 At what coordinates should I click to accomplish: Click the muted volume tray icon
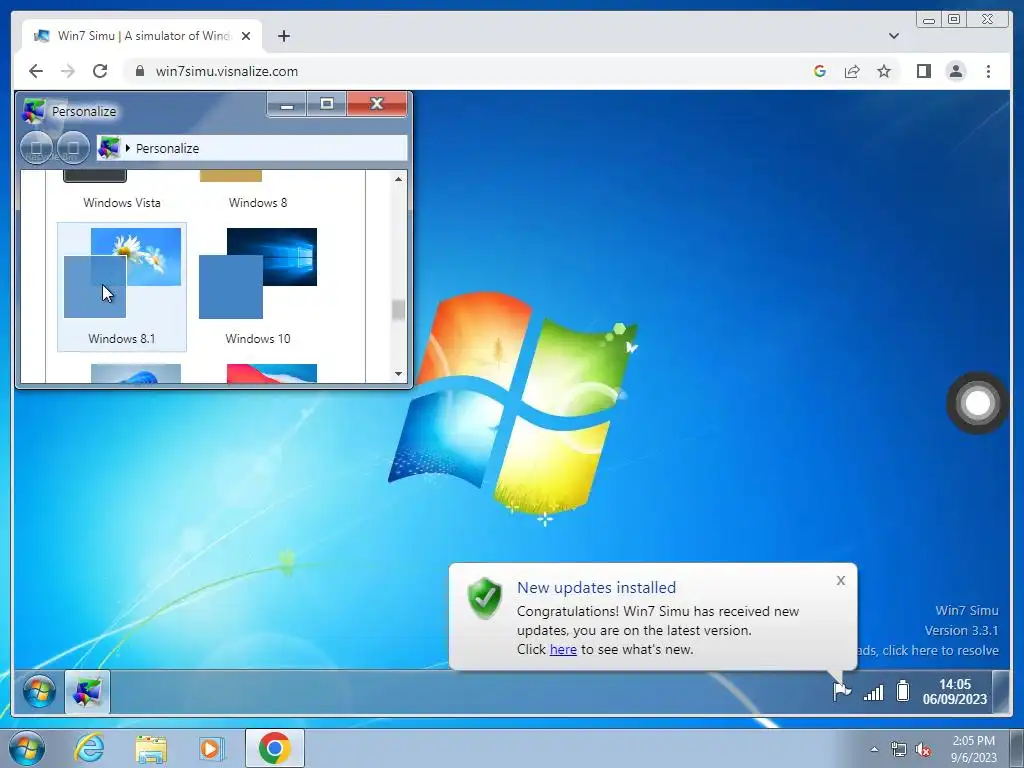(x=923, y=750)
